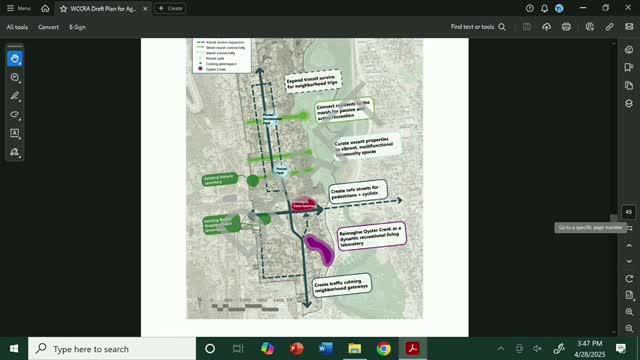Viewport: 640px width, 360px height.
Task: Open the bookmarks panel icon
Action: 629,67
